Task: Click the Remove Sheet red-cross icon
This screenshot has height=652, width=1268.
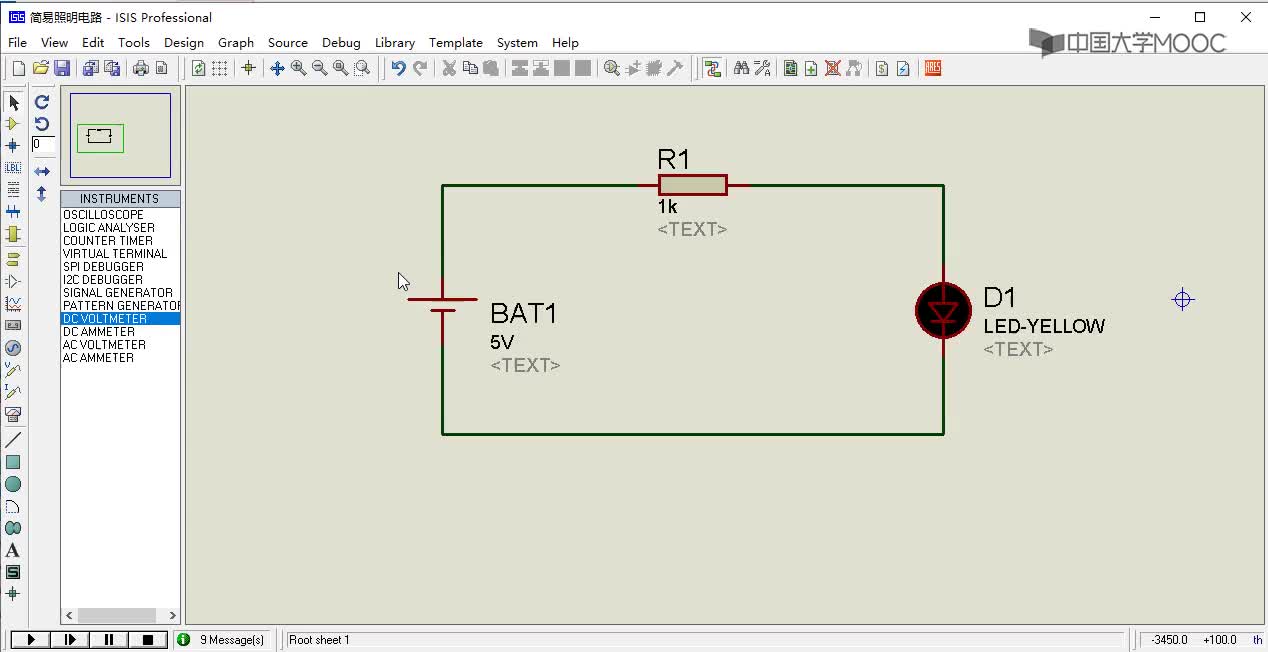Action: click(x=832, y=68)
